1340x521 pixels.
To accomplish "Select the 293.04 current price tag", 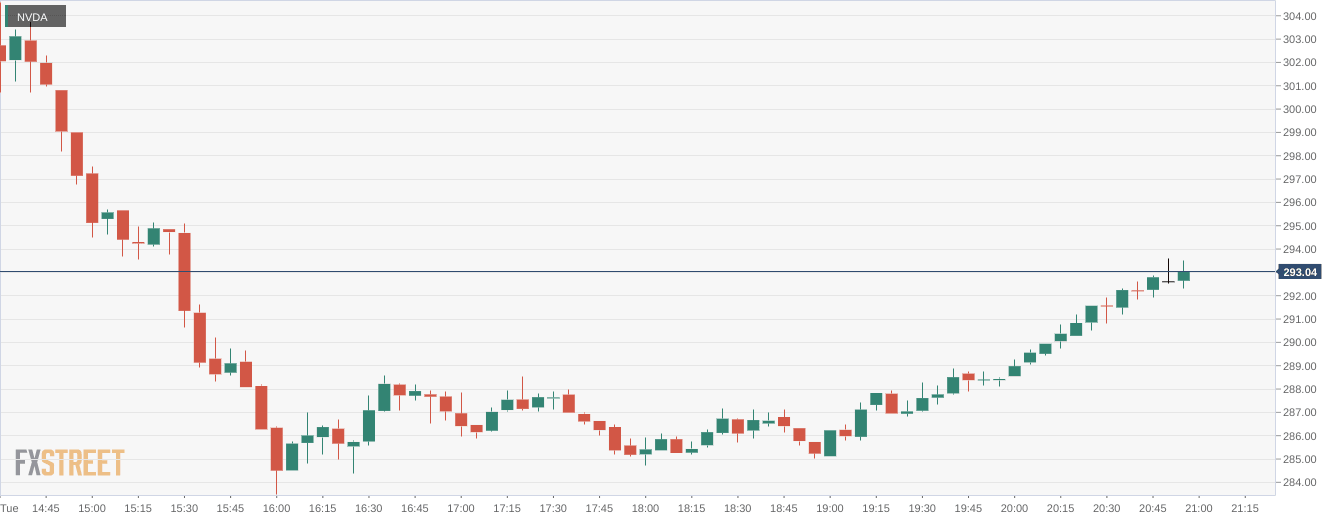I will (x=1301, y=272).
